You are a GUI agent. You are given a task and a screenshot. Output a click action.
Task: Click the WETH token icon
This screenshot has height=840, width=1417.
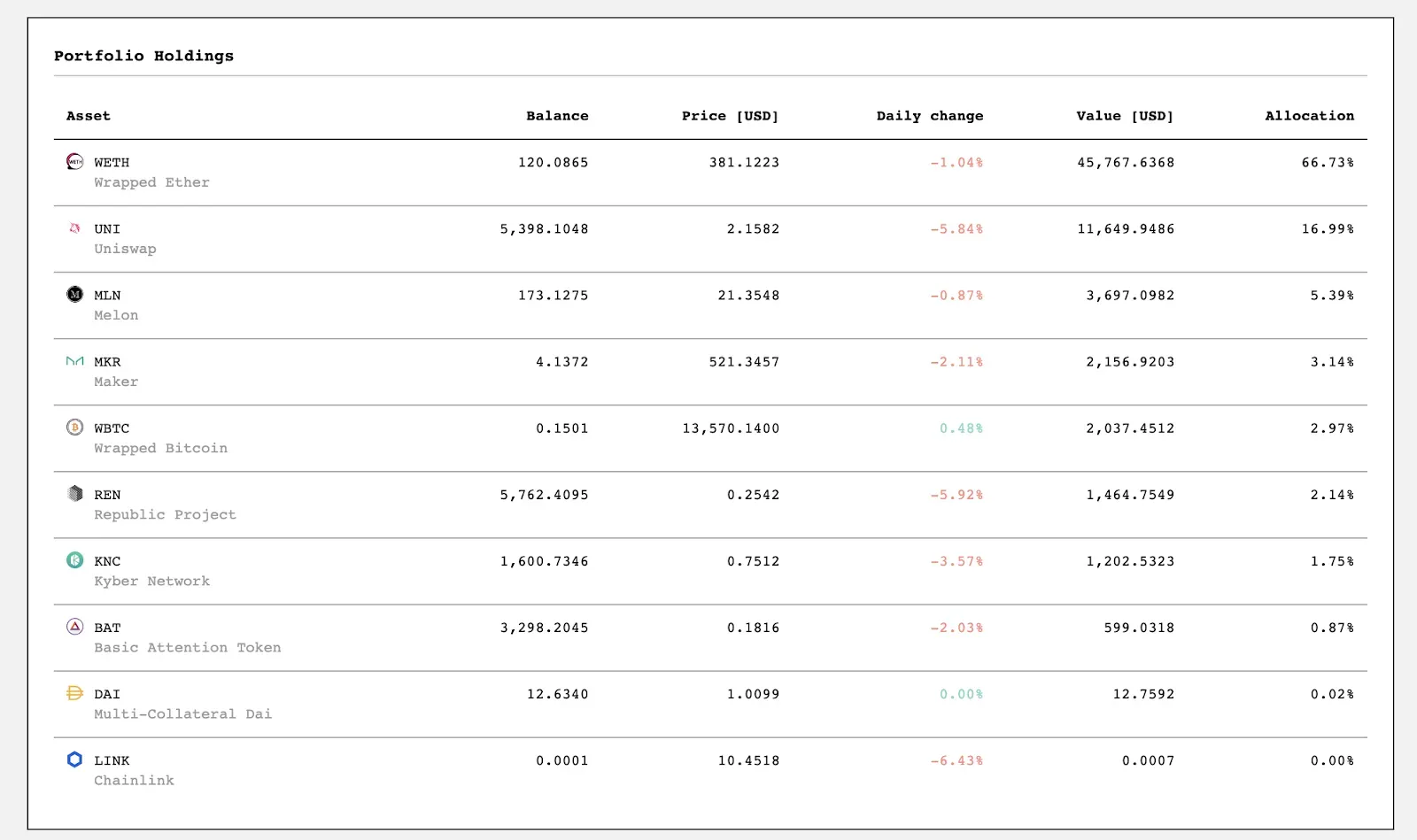75,161
